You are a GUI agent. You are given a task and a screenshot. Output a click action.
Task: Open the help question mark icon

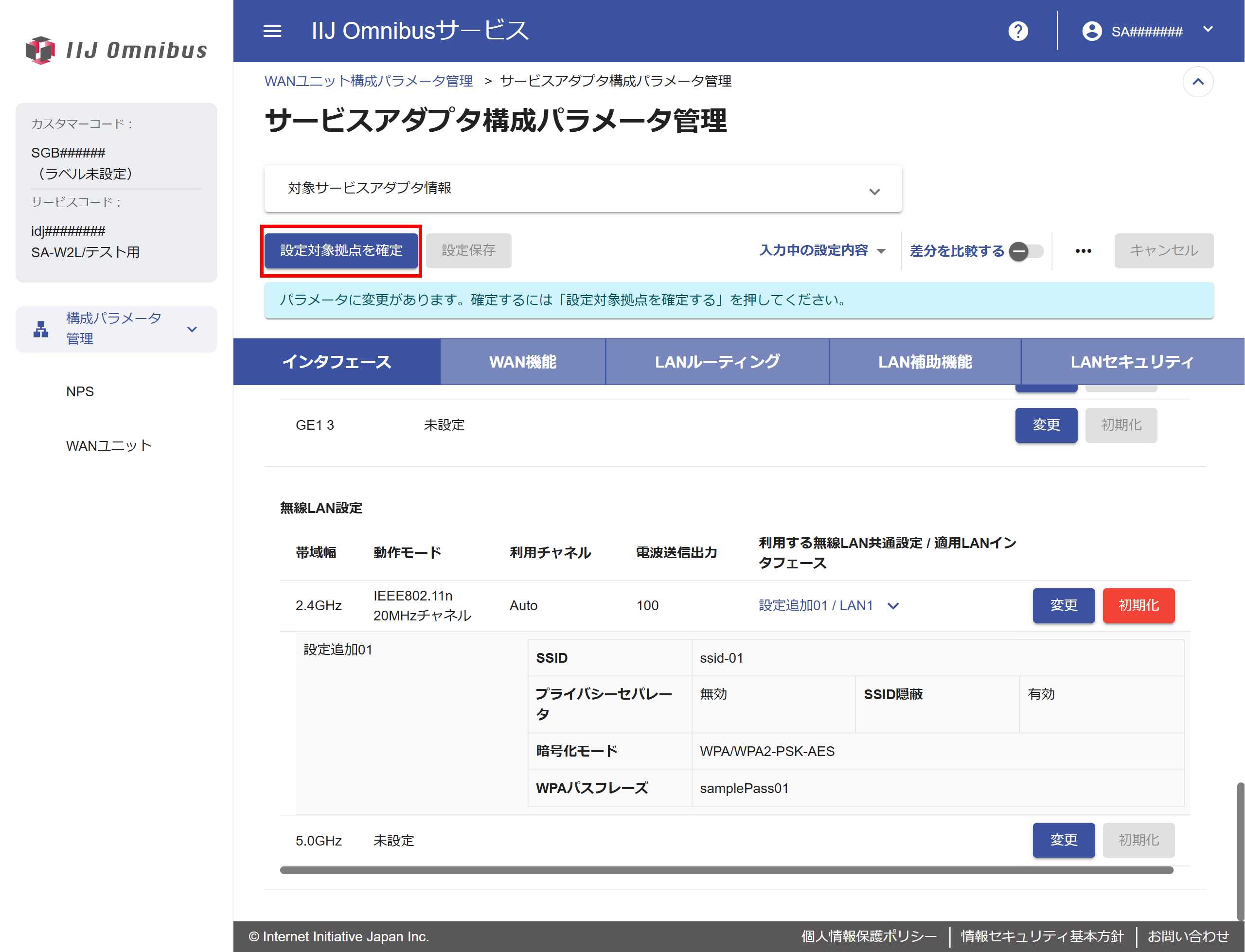point(1018,31)
